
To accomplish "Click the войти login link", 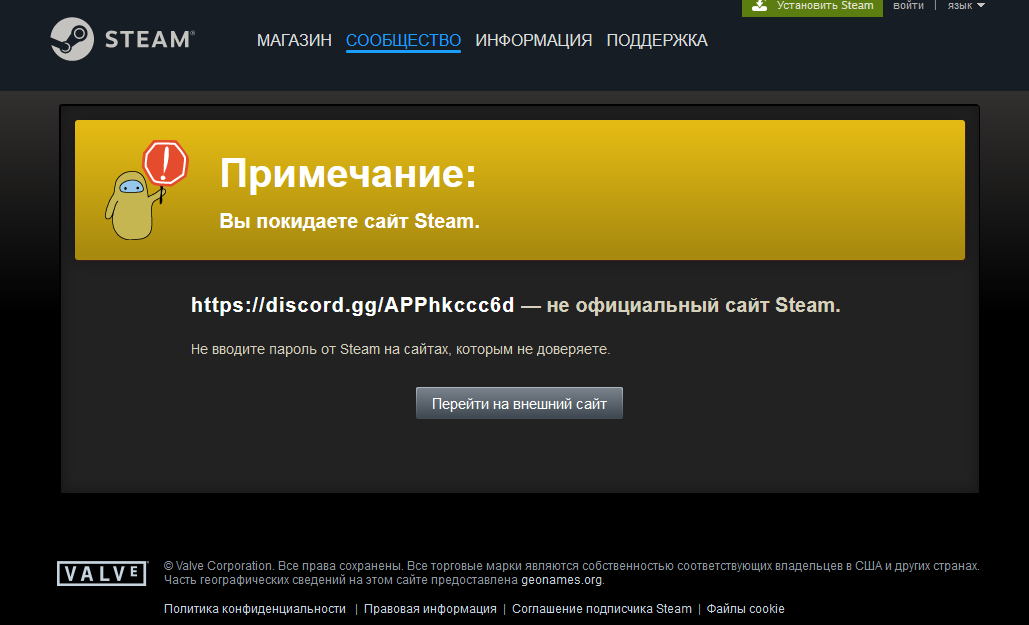I will point(908,5).
